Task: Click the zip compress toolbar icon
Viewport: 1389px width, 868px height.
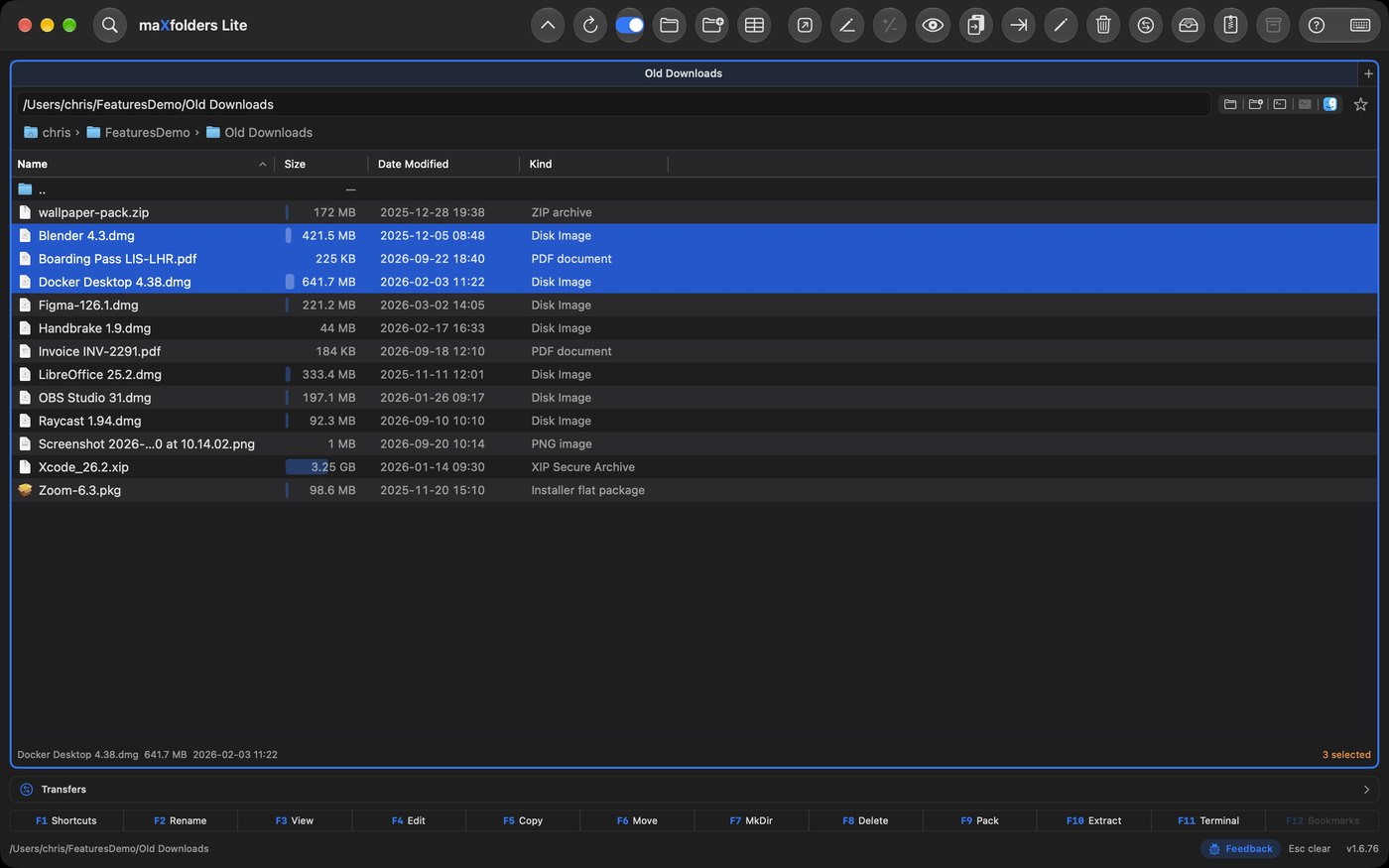Action: (x=1231, y=25)
